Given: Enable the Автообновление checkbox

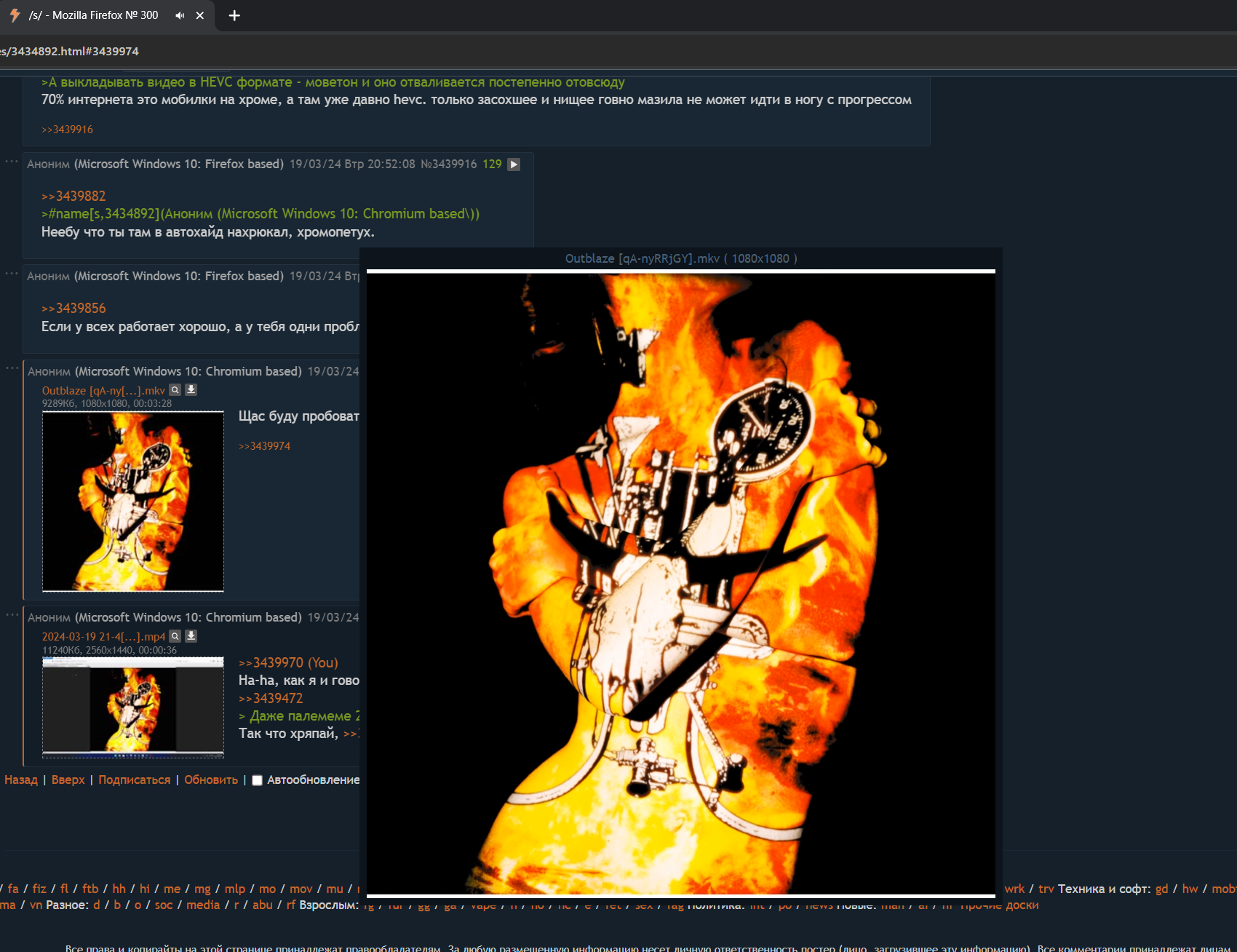Looking at the screenshot, I should point(257,780).
